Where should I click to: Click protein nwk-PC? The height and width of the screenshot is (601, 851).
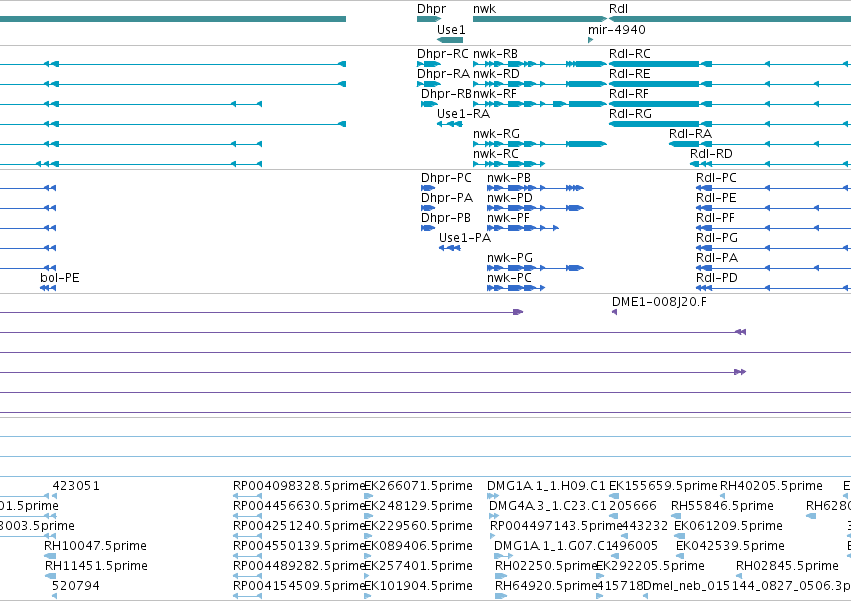(516, 288)
